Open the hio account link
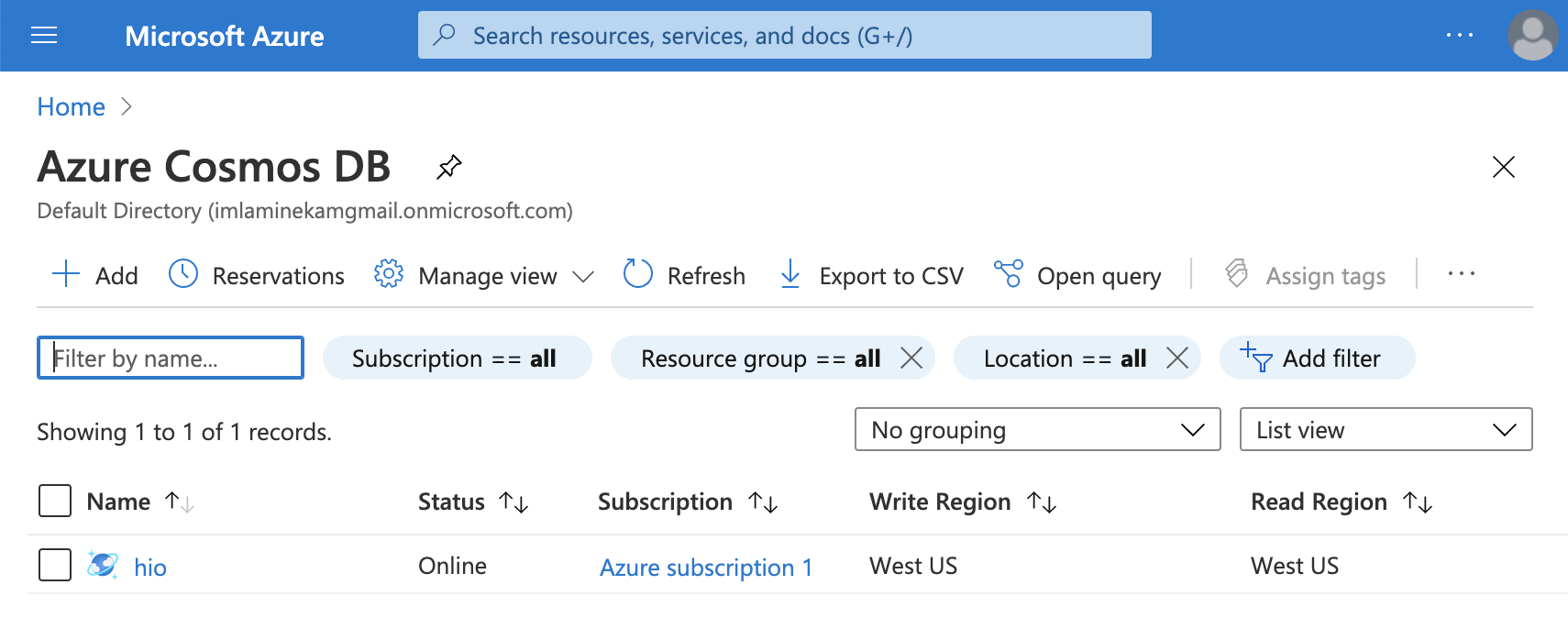The height and width of the screenshot is (618, 1568). tap(150, 568)
